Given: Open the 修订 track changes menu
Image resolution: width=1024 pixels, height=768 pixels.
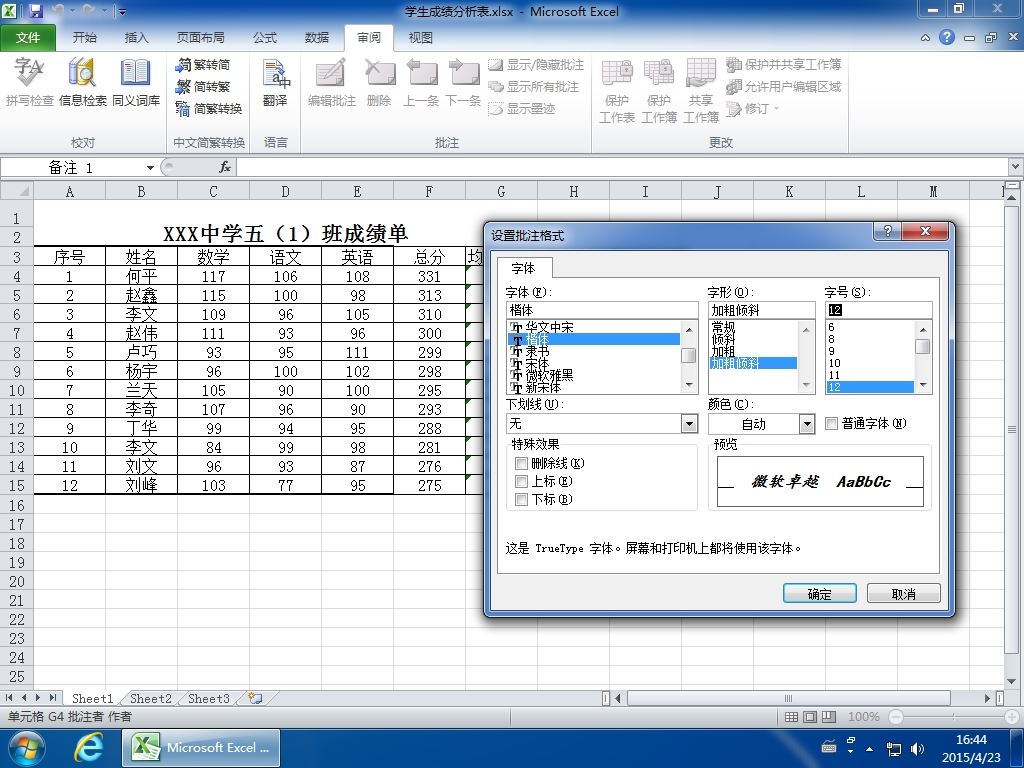Looking at the screenshot, I should pyautogui.click(x=753, y=108).
